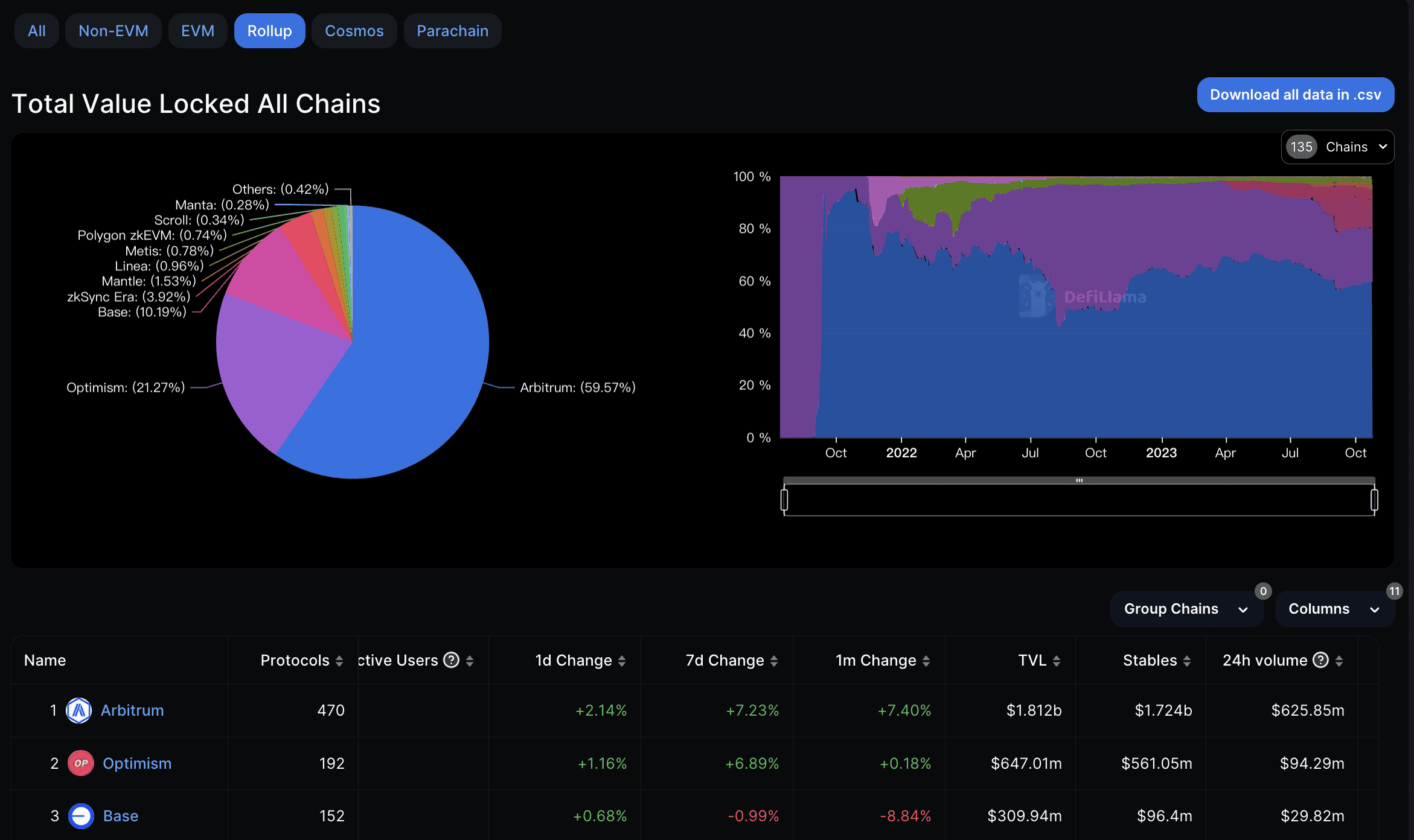Click the Arbitrum: (59.57%) pie label
The width and height of the screenshot is (1414, 840).
pos(578,387)
